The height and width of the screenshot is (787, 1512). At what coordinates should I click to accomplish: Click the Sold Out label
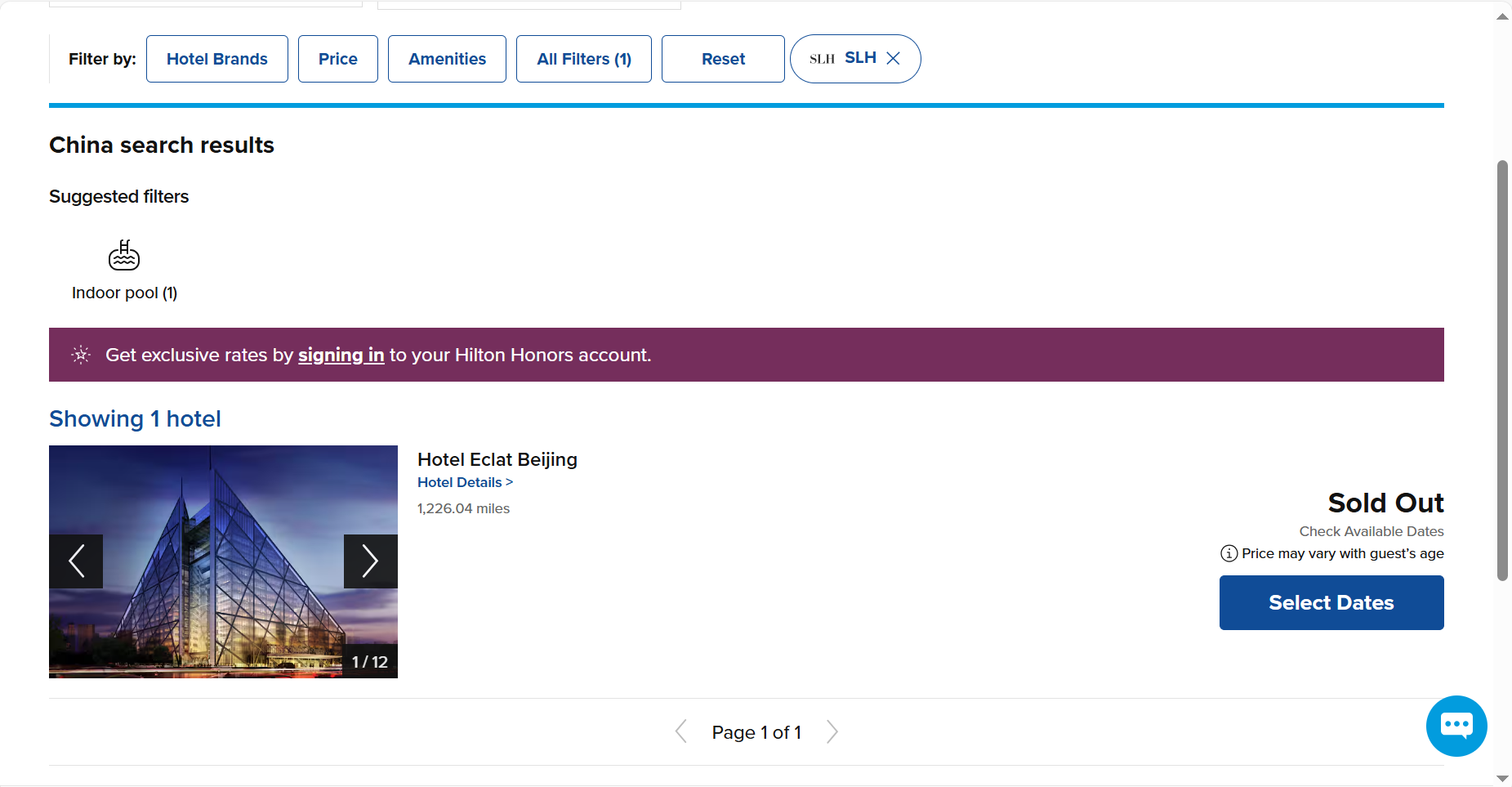point(1385,503)
